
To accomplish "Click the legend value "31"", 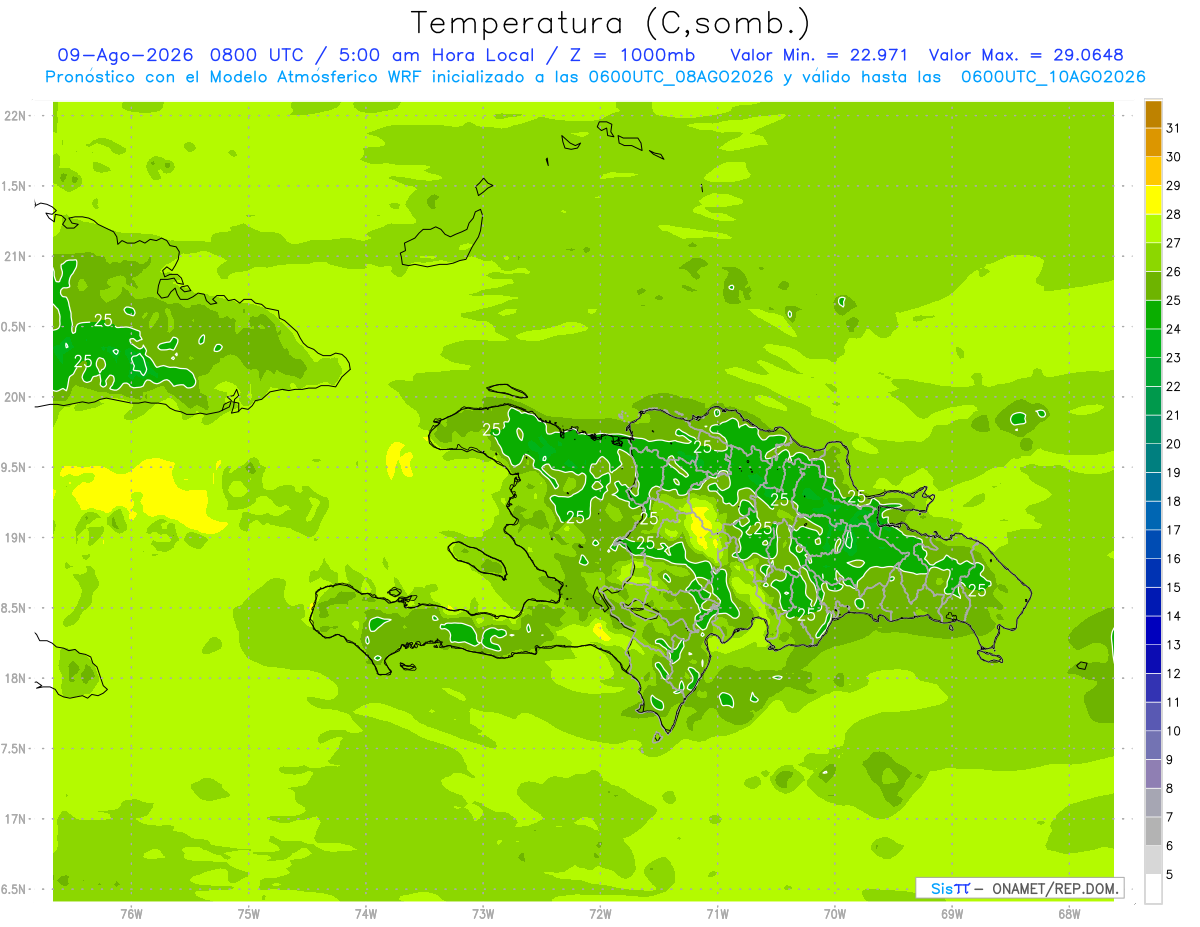I will [1173, 128].
